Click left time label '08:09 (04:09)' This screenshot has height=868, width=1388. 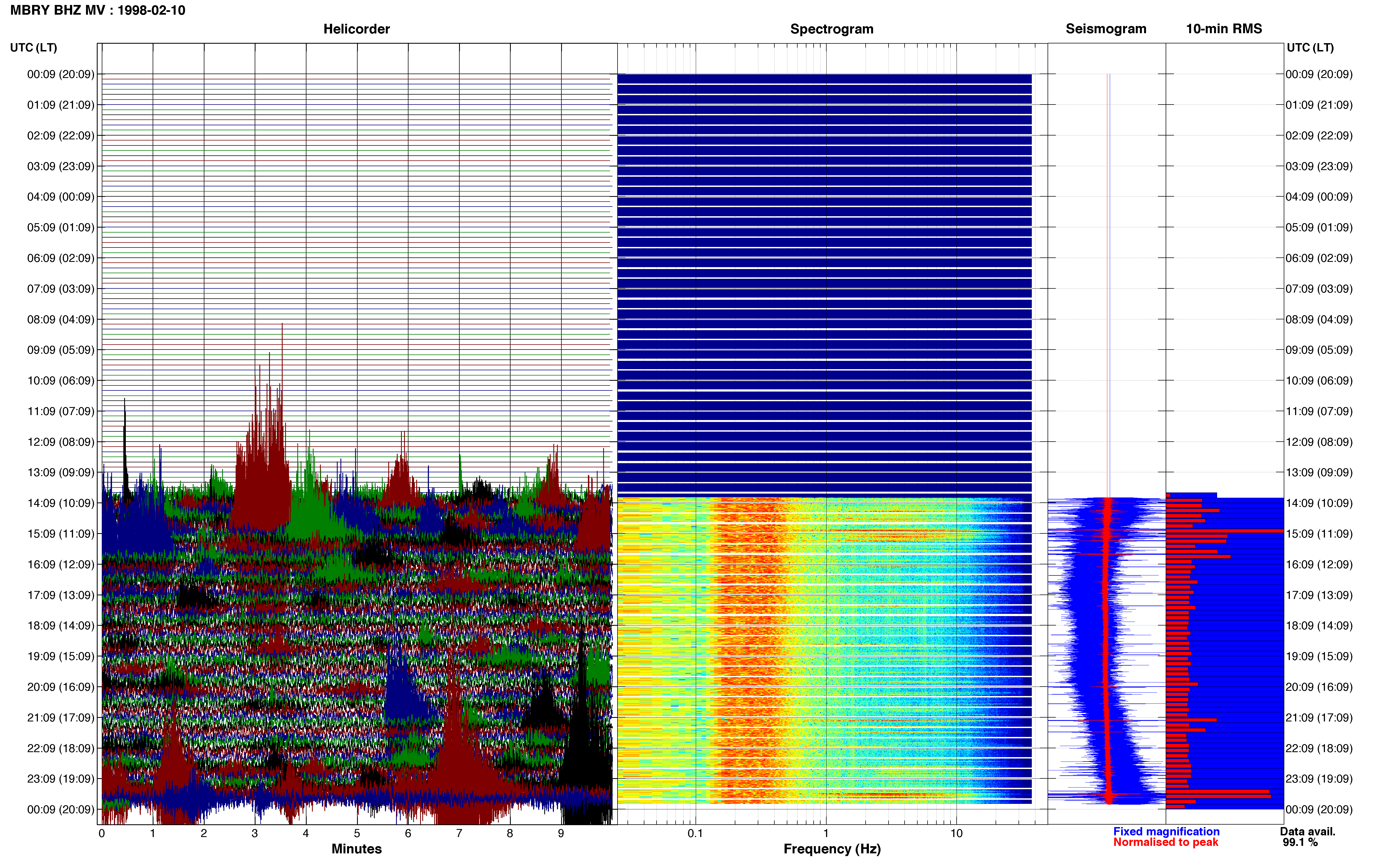(x=61, y=319)
